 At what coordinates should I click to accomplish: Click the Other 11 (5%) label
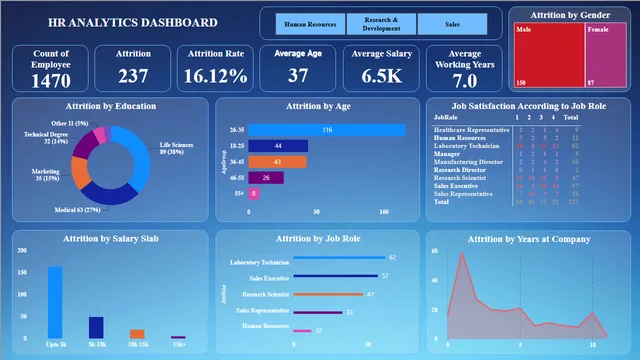tap(69, 123)
